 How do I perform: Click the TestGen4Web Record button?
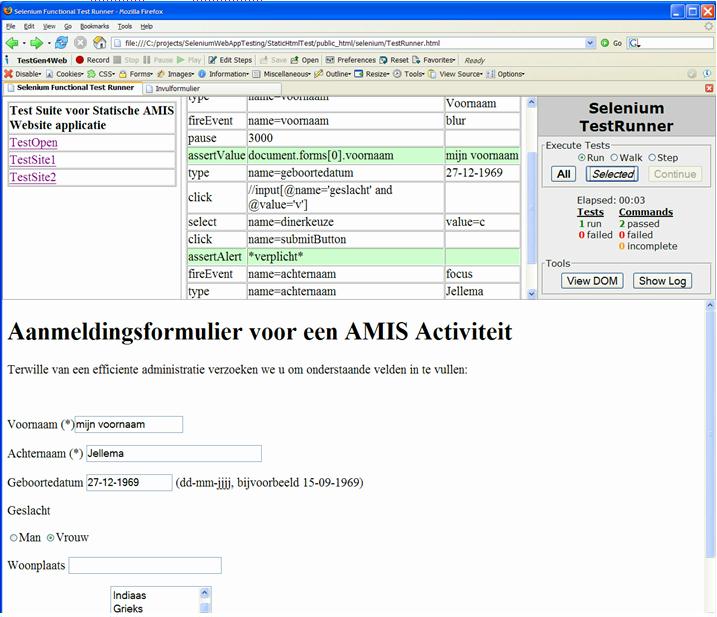(x=92, y=60)
